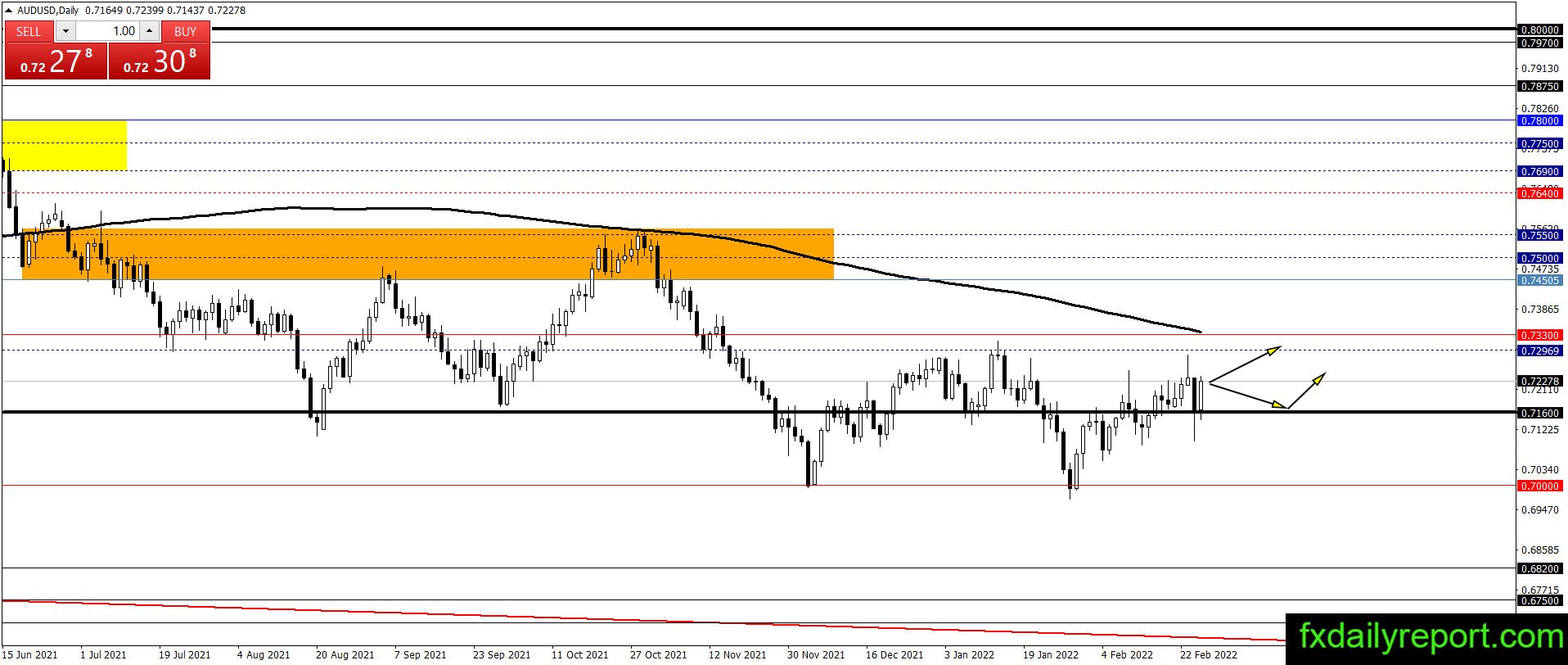Click the 1.00 volume input field

108,31
